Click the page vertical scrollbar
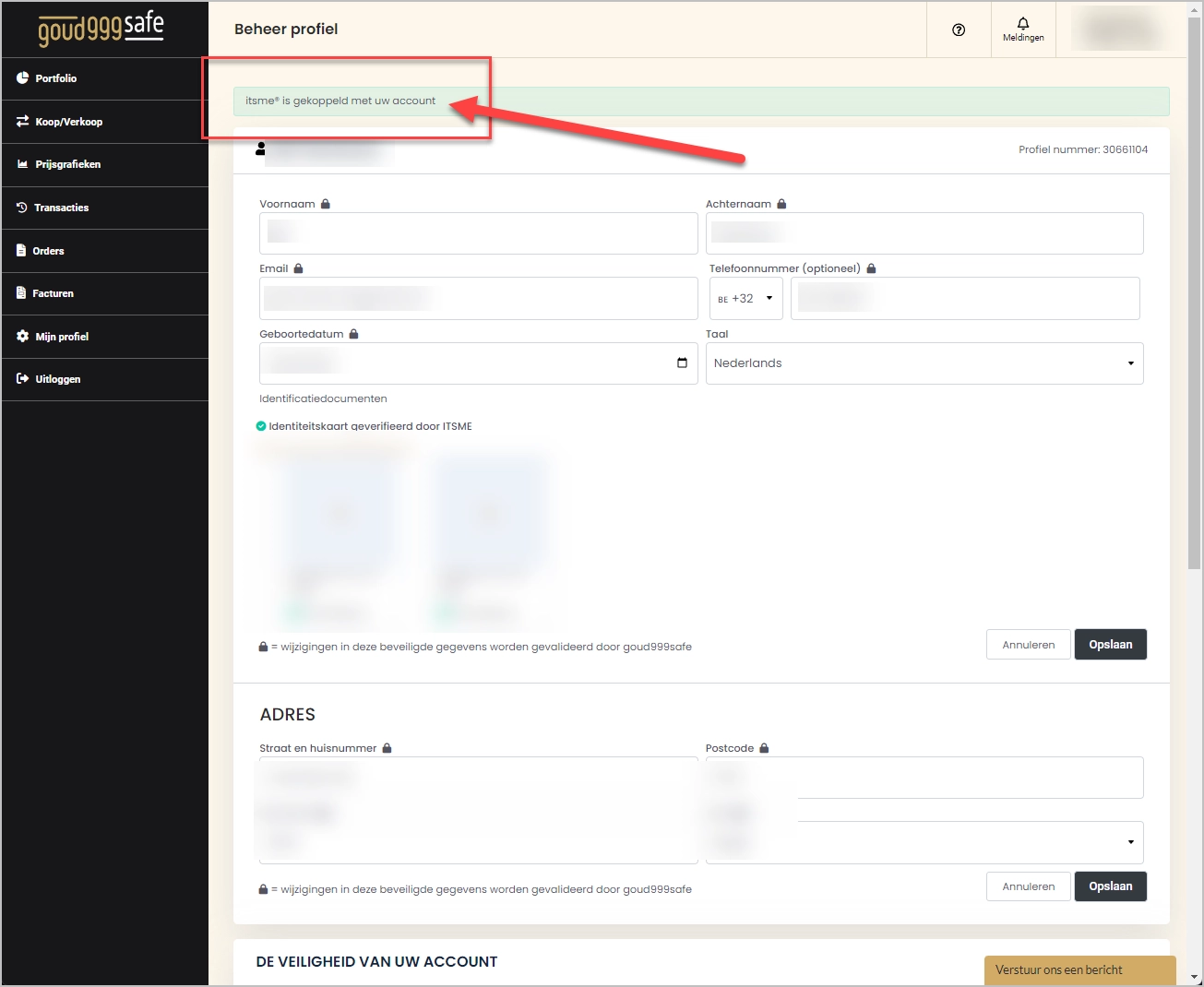The width and height of the screenshot is (1204, 987). coord(1195,295)
